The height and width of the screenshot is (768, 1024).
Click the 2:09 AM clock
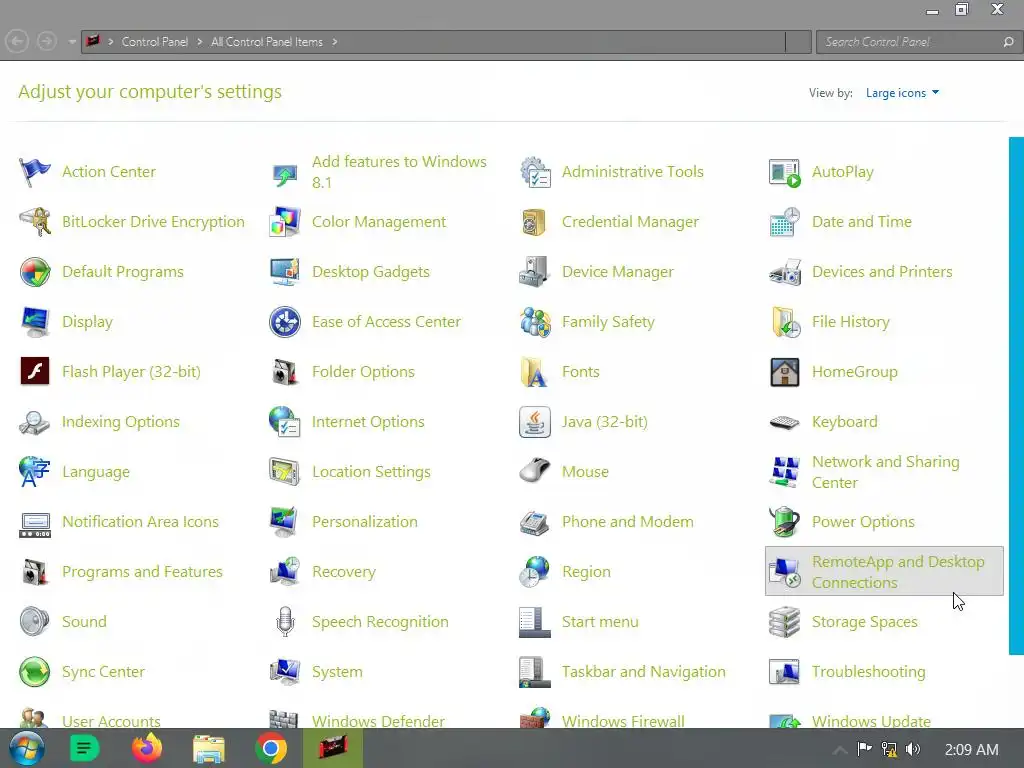(971, 749)
